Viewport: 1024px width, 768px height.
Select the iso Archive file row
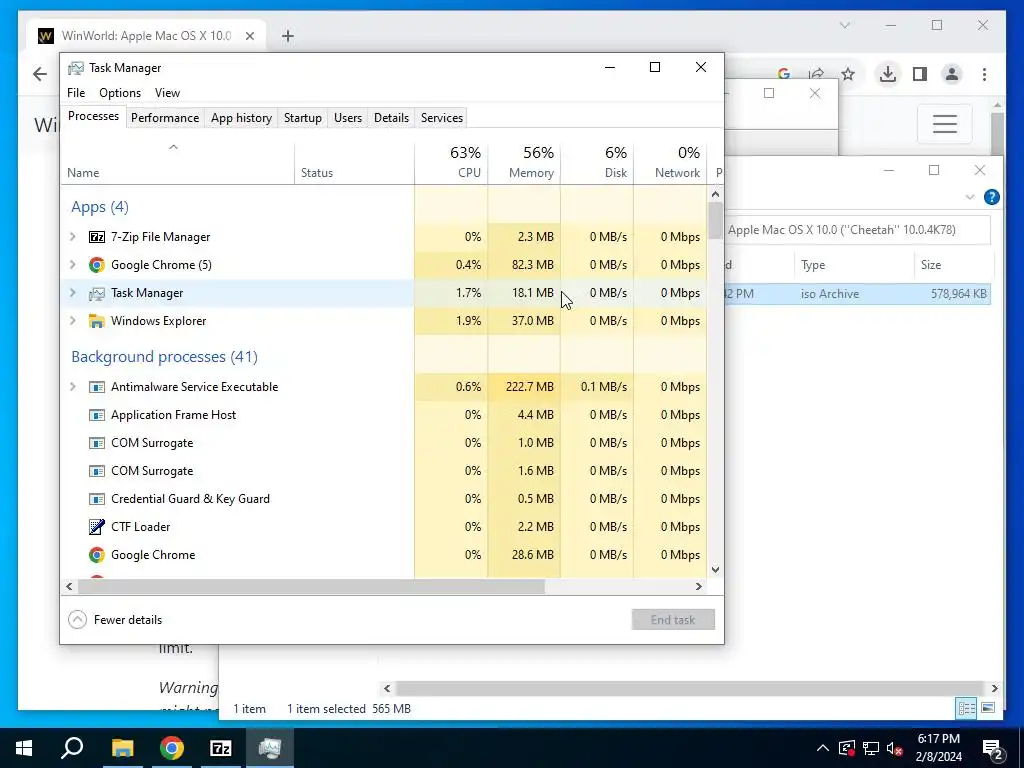pyautogui.click(x=857, y=294)
